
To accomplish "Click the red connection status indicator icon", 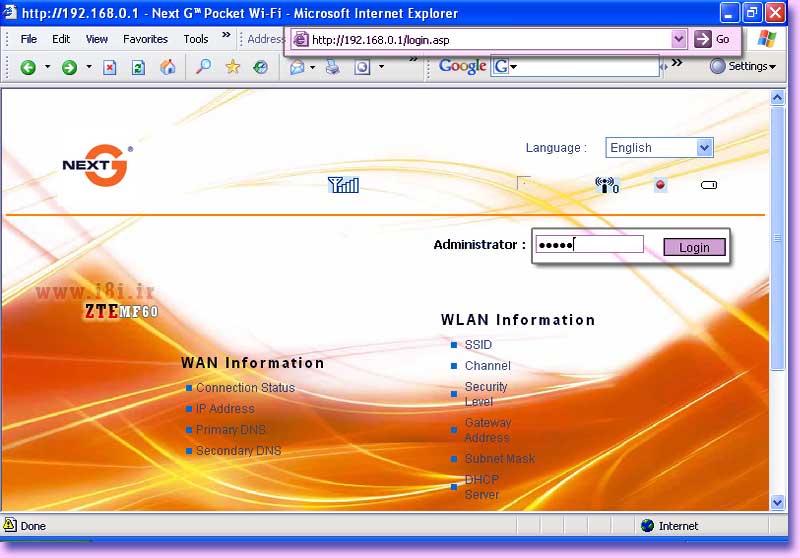I will tap(660, 185).
